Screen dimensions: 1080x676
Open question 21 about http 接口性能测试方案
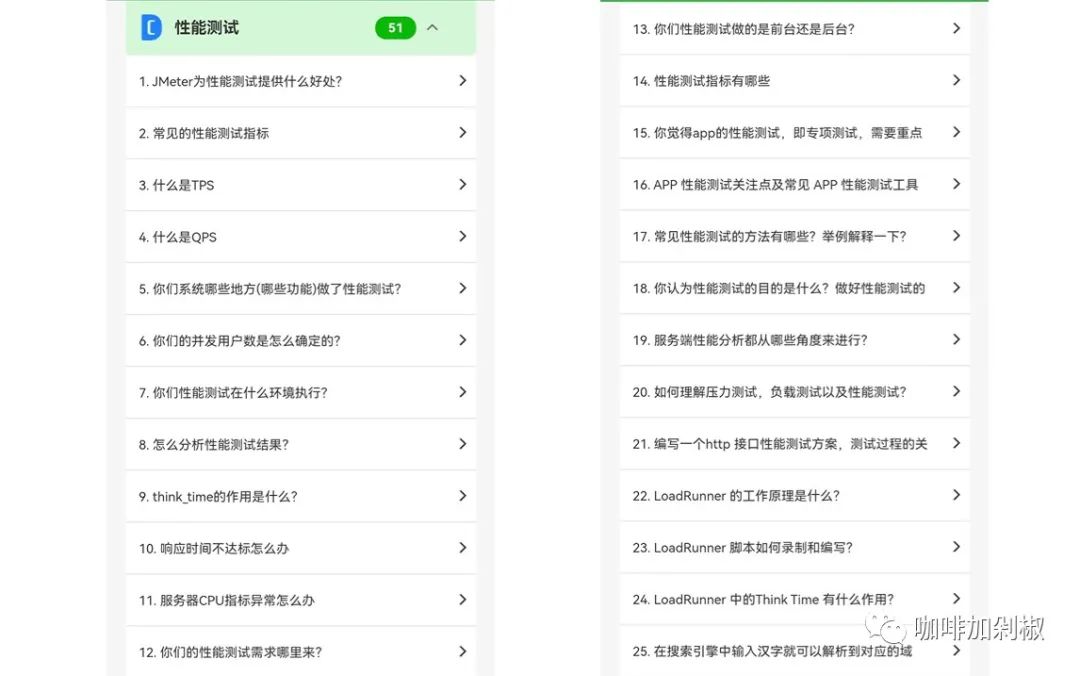pos(795,444)
